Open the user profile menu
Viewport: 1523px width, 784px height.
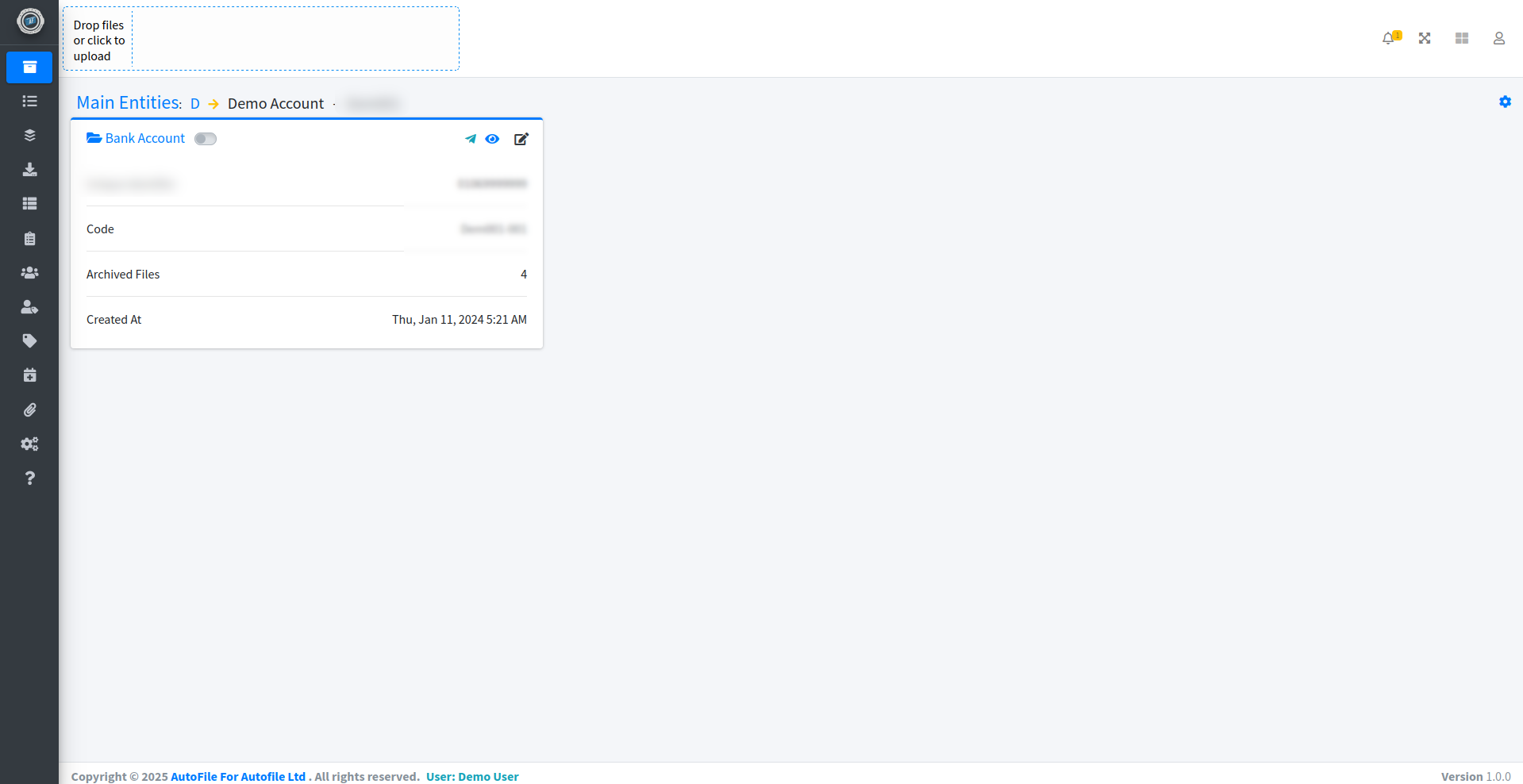click(x=1498, y=38)
